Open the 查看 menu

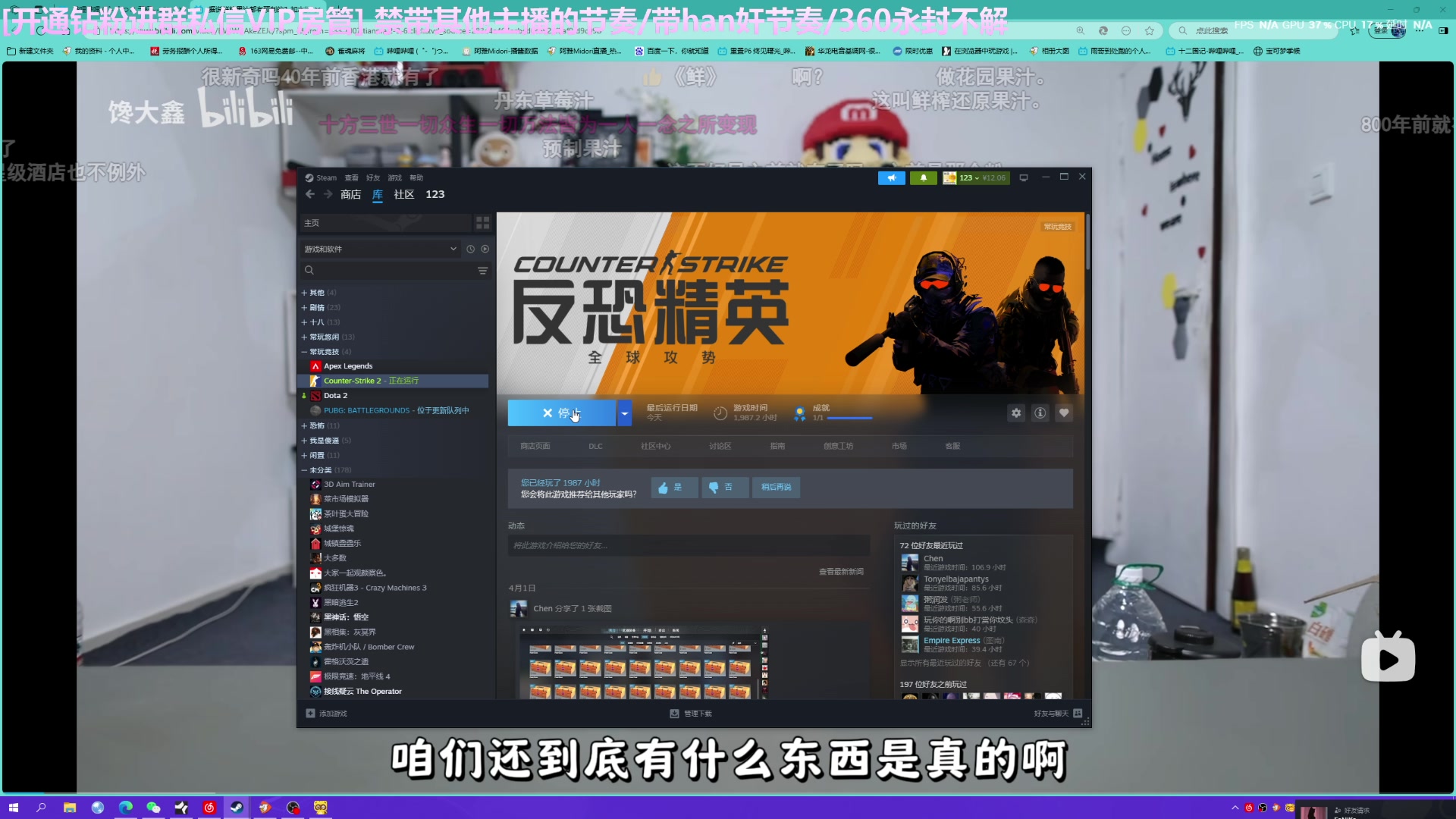[x=351, y=177]
